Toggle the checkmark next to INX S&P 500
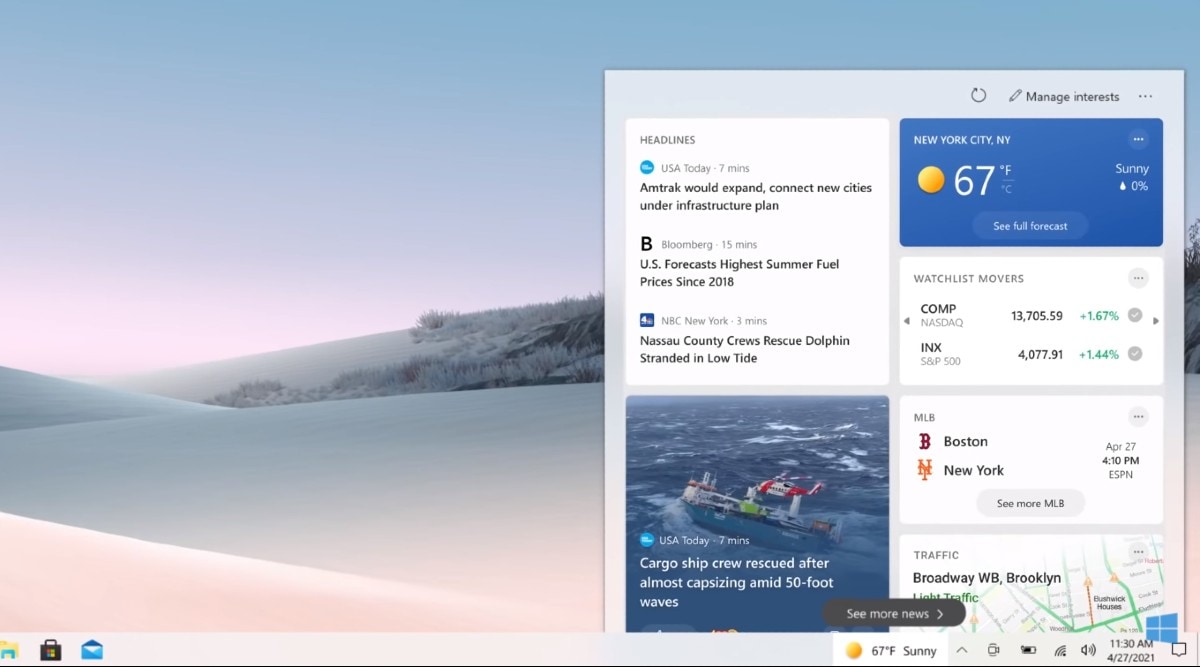The height and width of the screenshot is (667, 1200). coord(1134,353)
